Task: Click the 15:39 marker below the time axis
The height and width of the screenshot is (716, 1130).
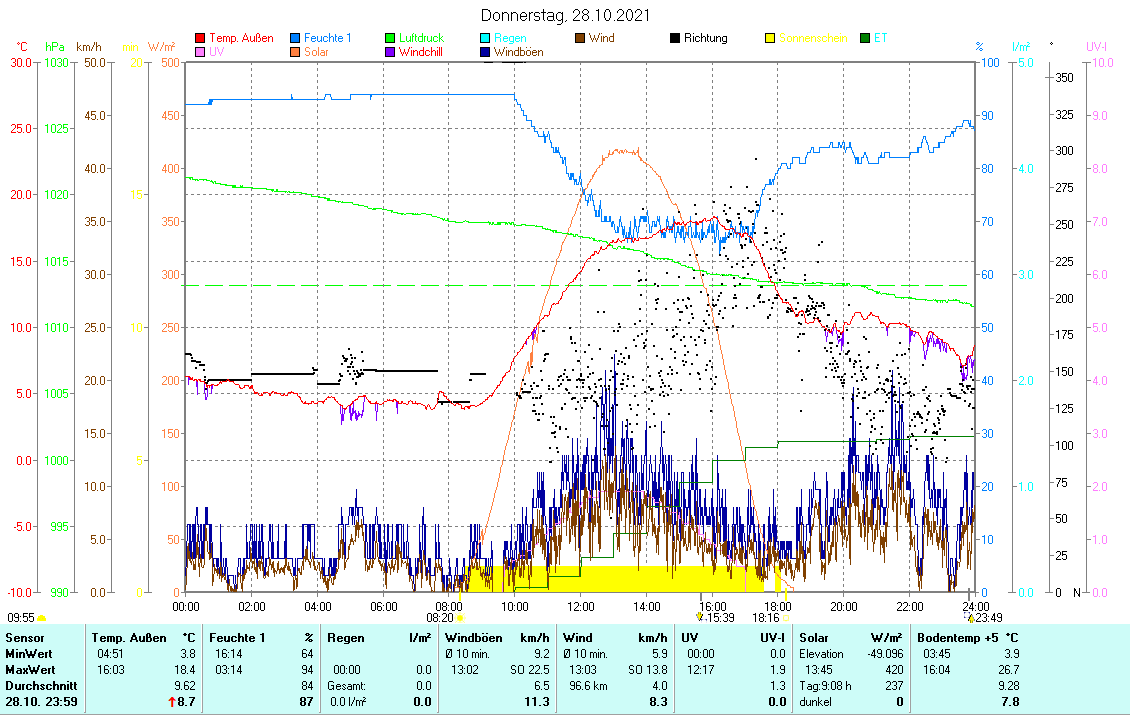Action: point(716,618)
